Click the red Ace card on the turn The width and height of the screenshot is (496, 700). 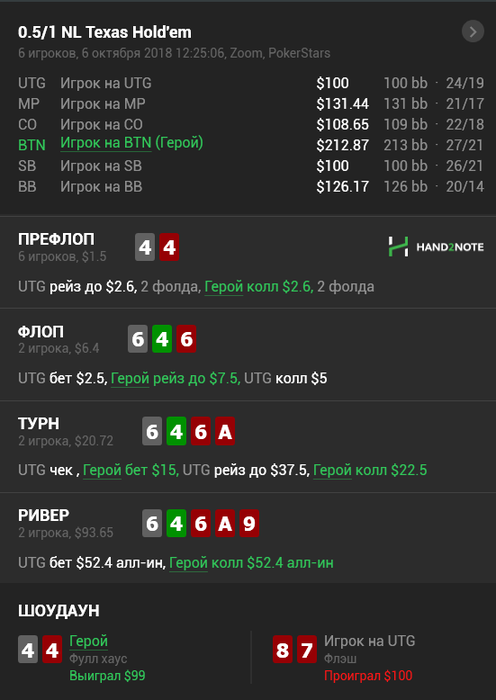point(225,431)
